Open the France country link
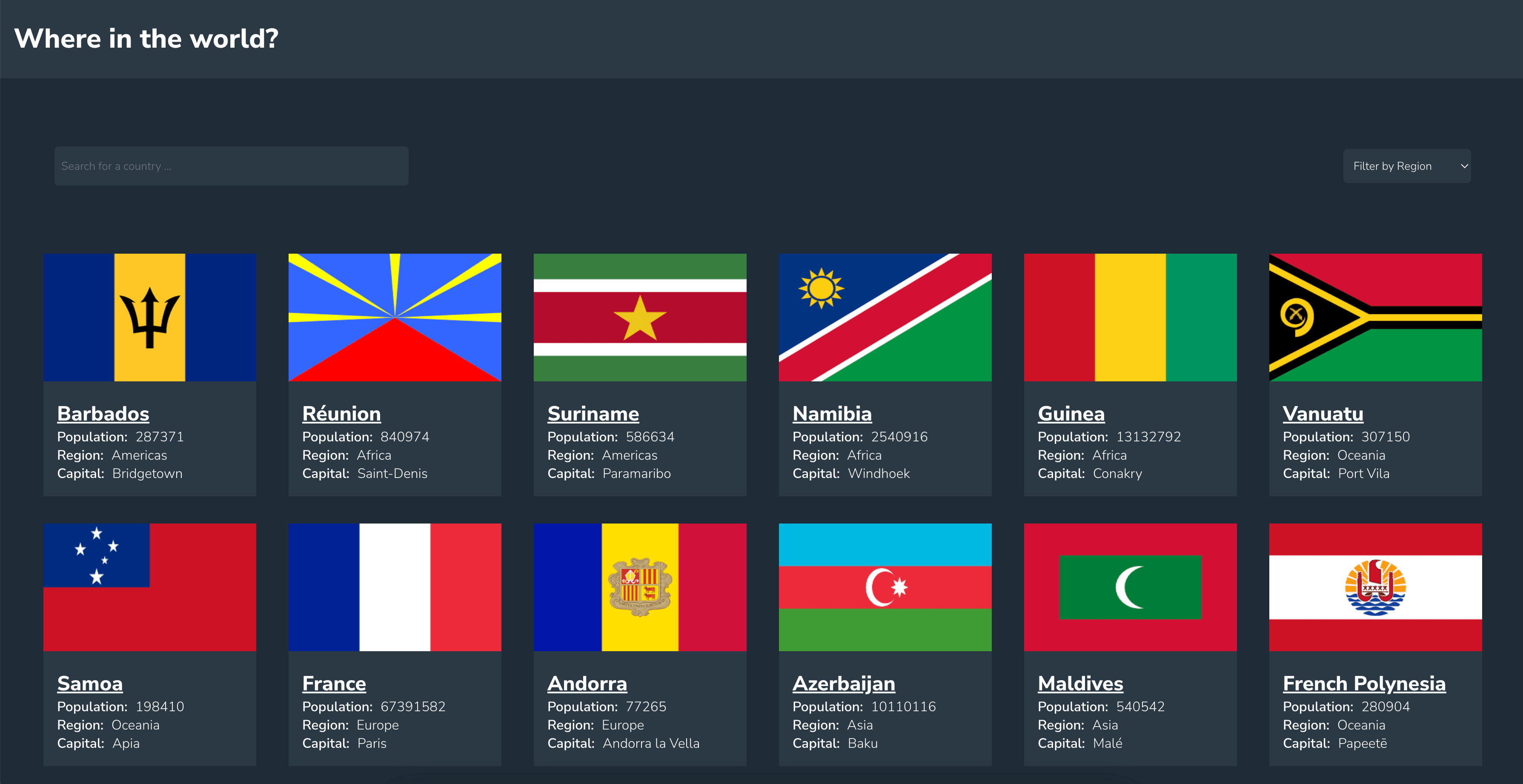The height and width of the screenshot is (784, 1523). [x=334, y=683]
